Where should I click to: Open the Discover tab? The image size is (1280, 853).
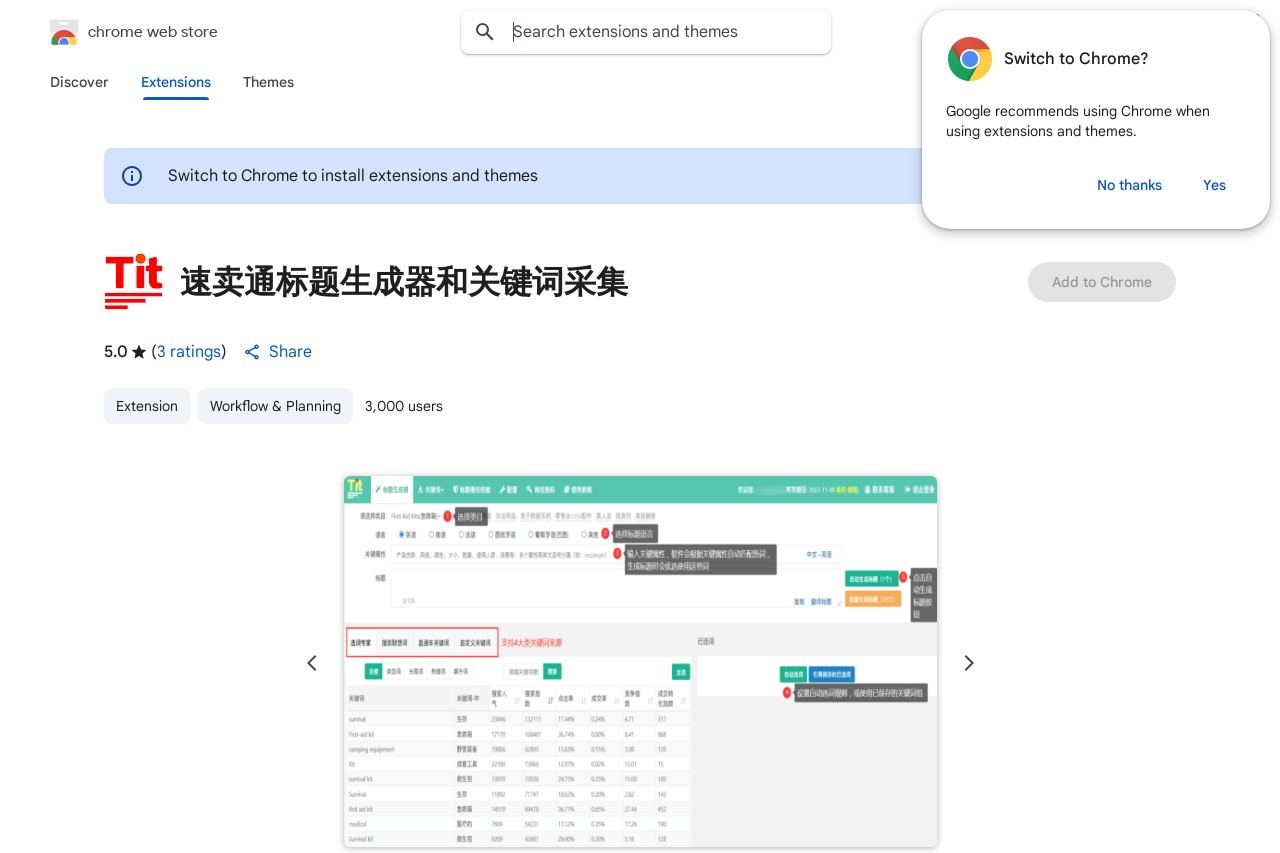pyautogui.click(x=79, y=82)
